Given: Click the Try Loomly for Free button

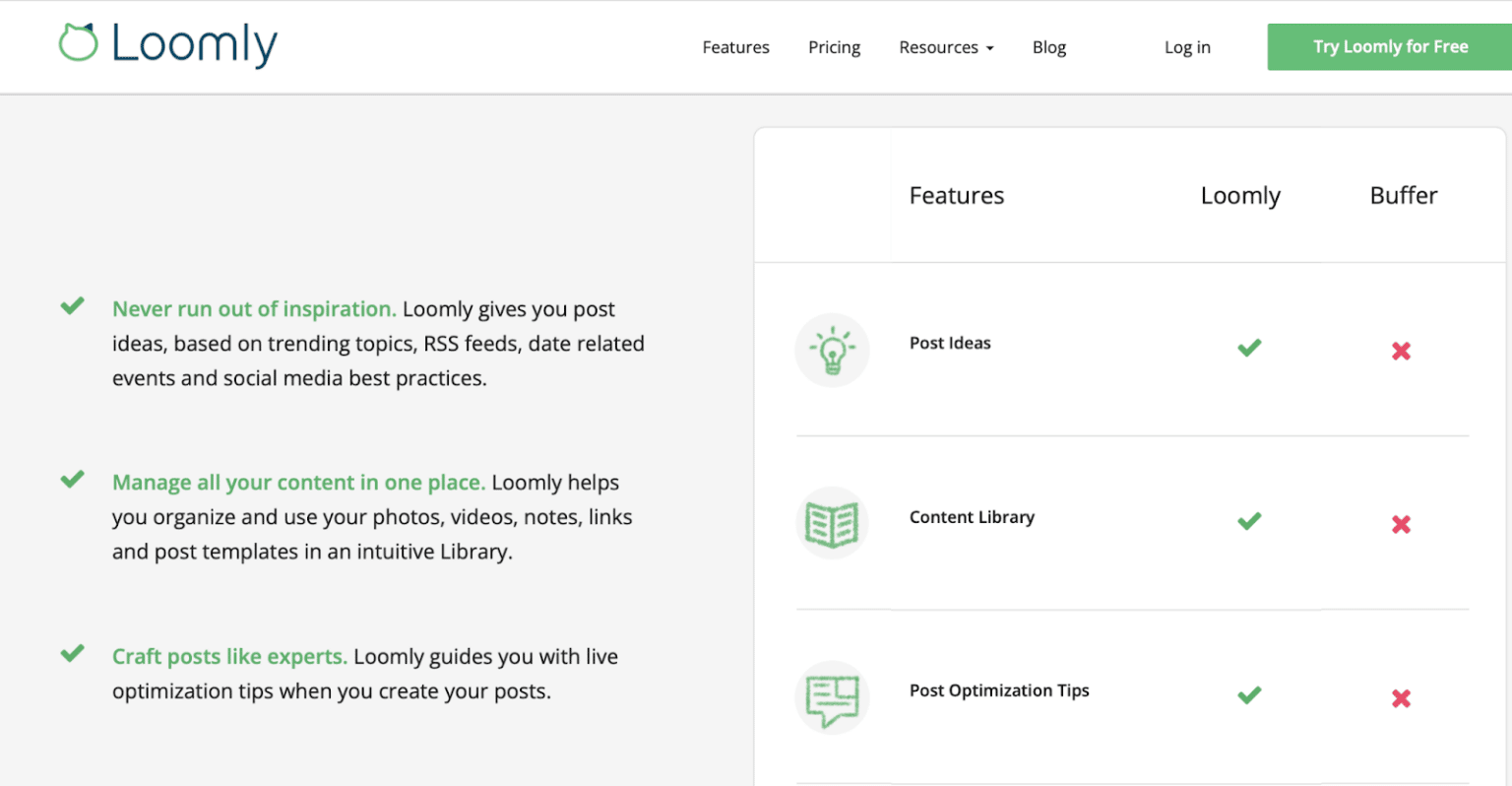Looking at the screenshot, I should click(x=1389, y=46).
